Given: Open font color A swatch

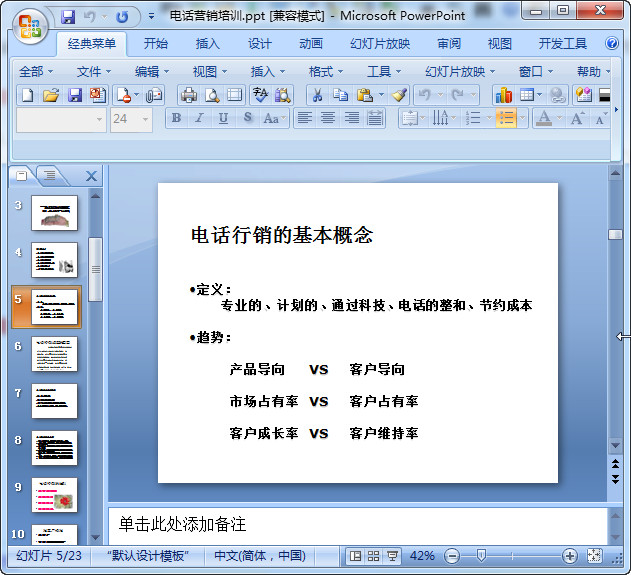Looking at the screenshot, I should pyautogui.click(x=544, y=118).
